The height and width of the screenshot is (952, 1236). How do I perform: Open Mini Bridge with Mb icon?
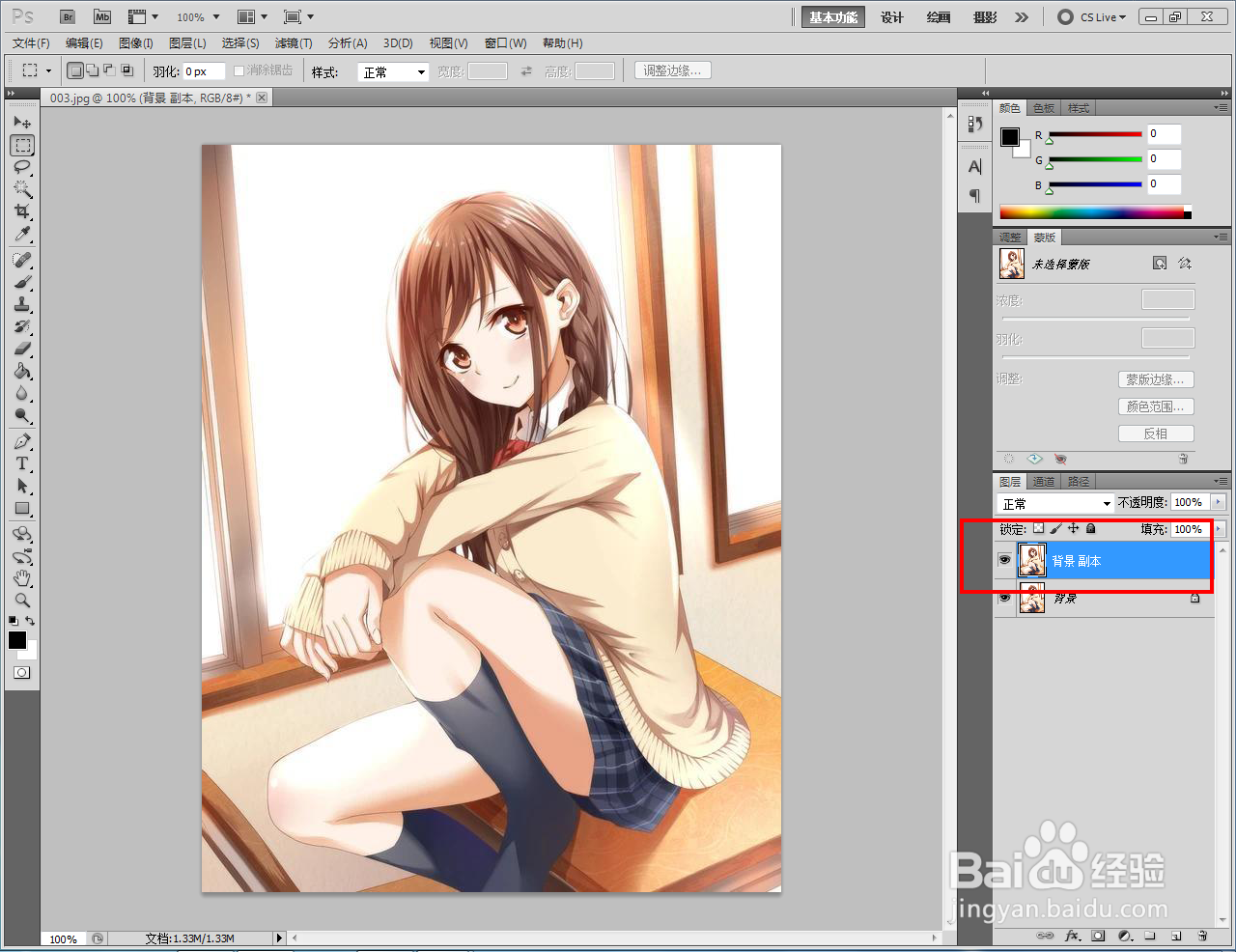tap(102, 16)
